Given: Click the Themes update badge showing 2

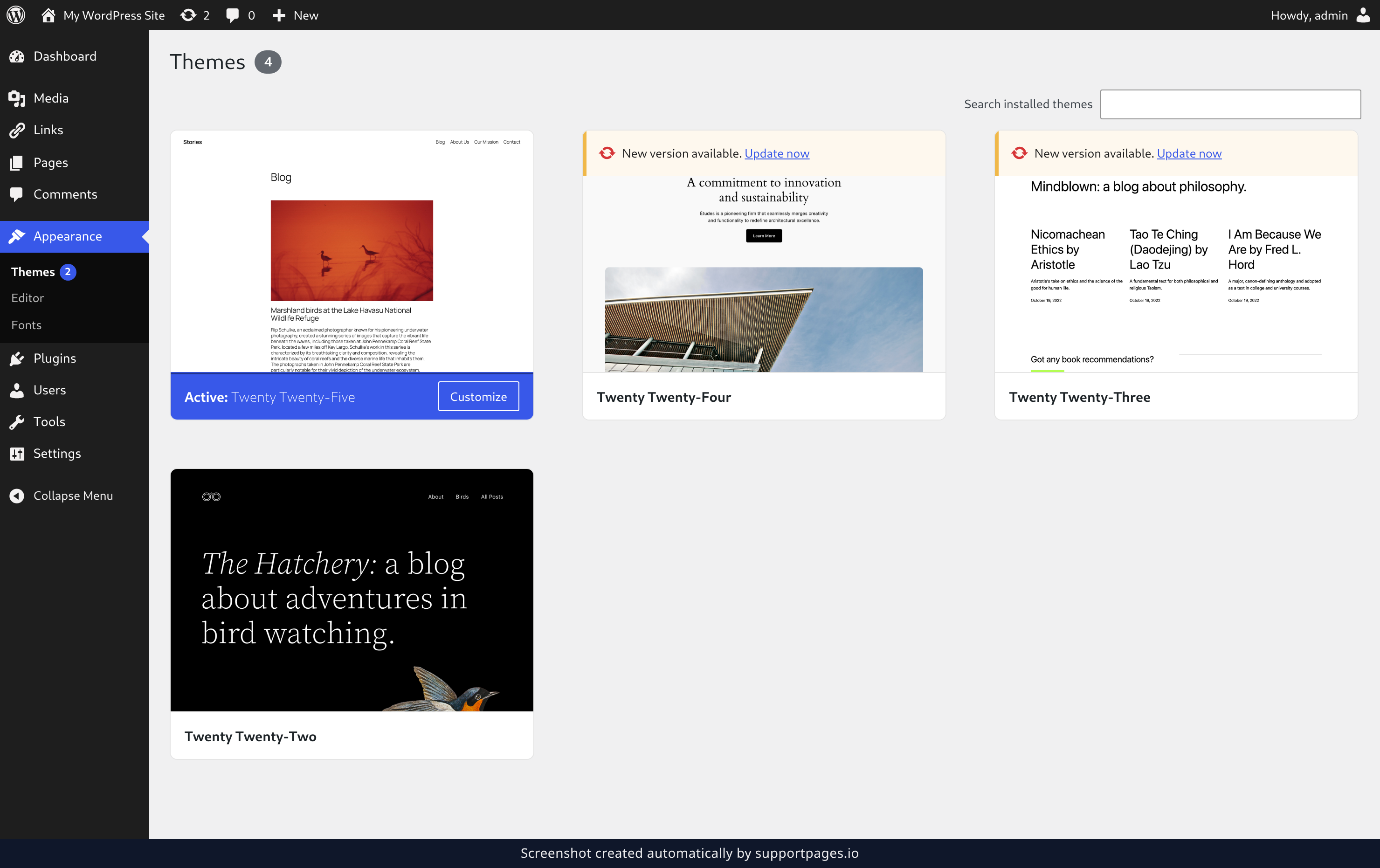Looking at the screenshot, I should (68, 272).
